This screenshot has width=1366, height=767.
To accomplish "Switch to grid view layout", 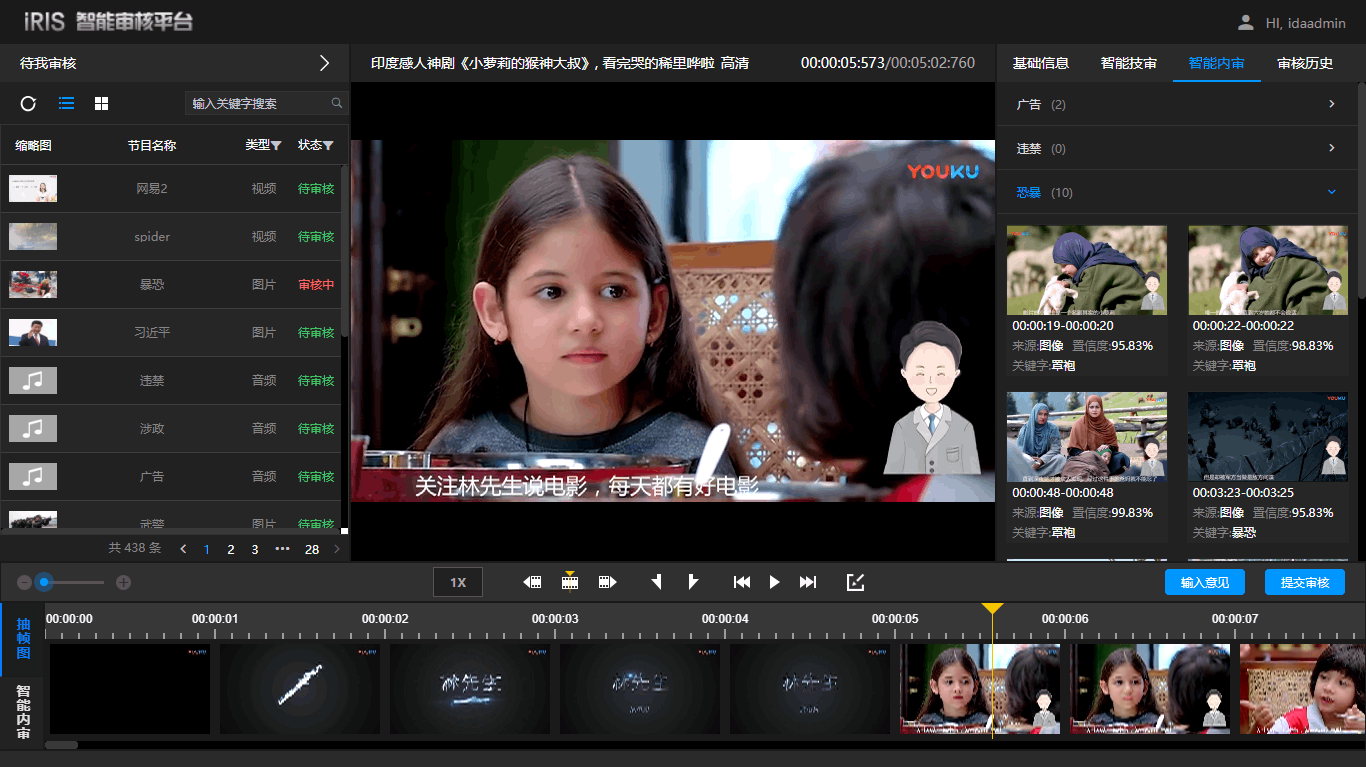I will (x=101, y=103).
